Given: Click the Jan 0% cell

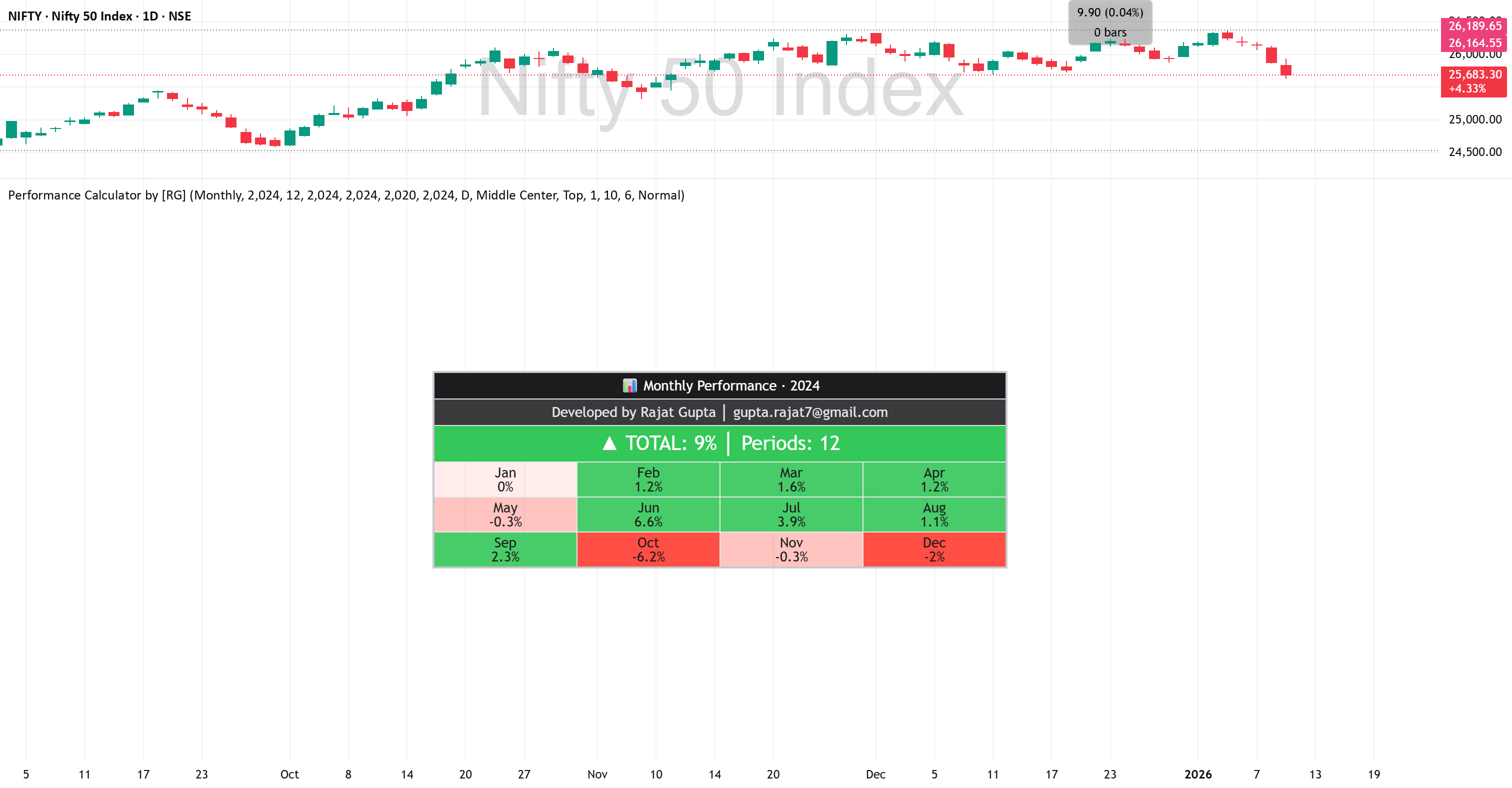Looking at the screenshot, I should (x=505, y=479).
